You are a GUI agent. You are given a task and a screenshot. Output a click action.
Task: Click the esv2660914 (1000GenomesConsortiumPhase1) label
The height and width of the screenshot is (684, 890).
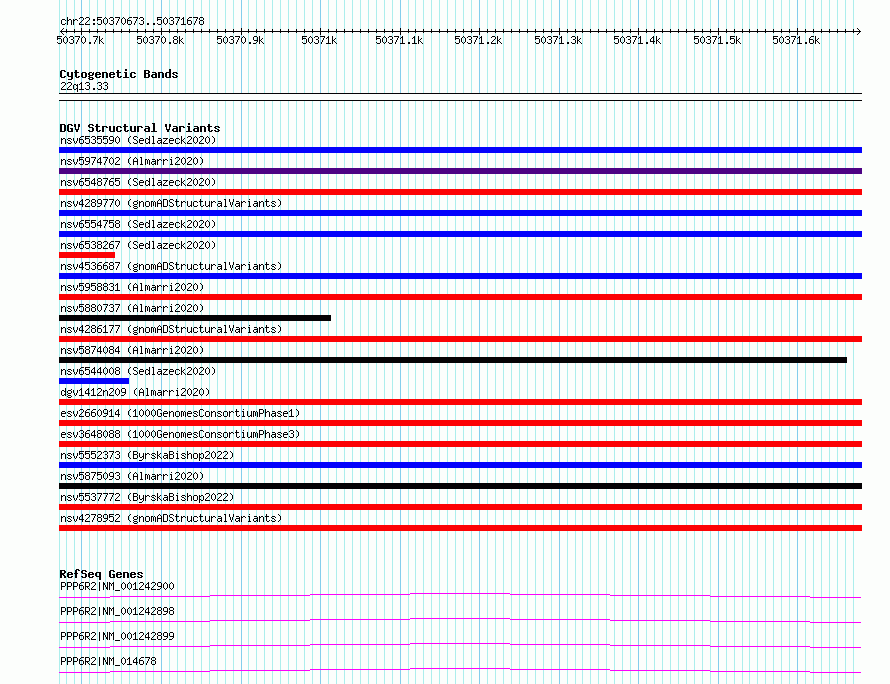(x=180, y=413)
